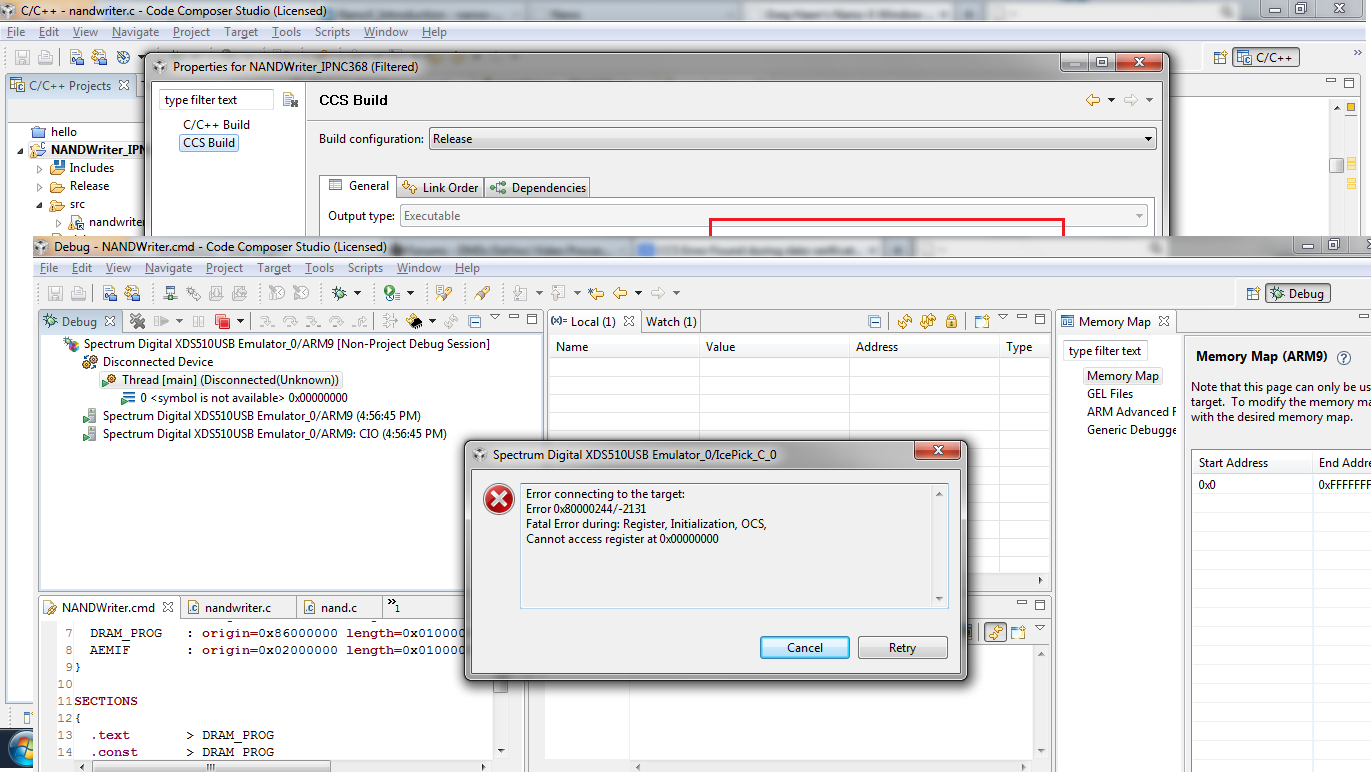The height and width of the screenshot is (772, 1371).
Task: Open Navigate menu in Debug window
Action: point(168,268)
